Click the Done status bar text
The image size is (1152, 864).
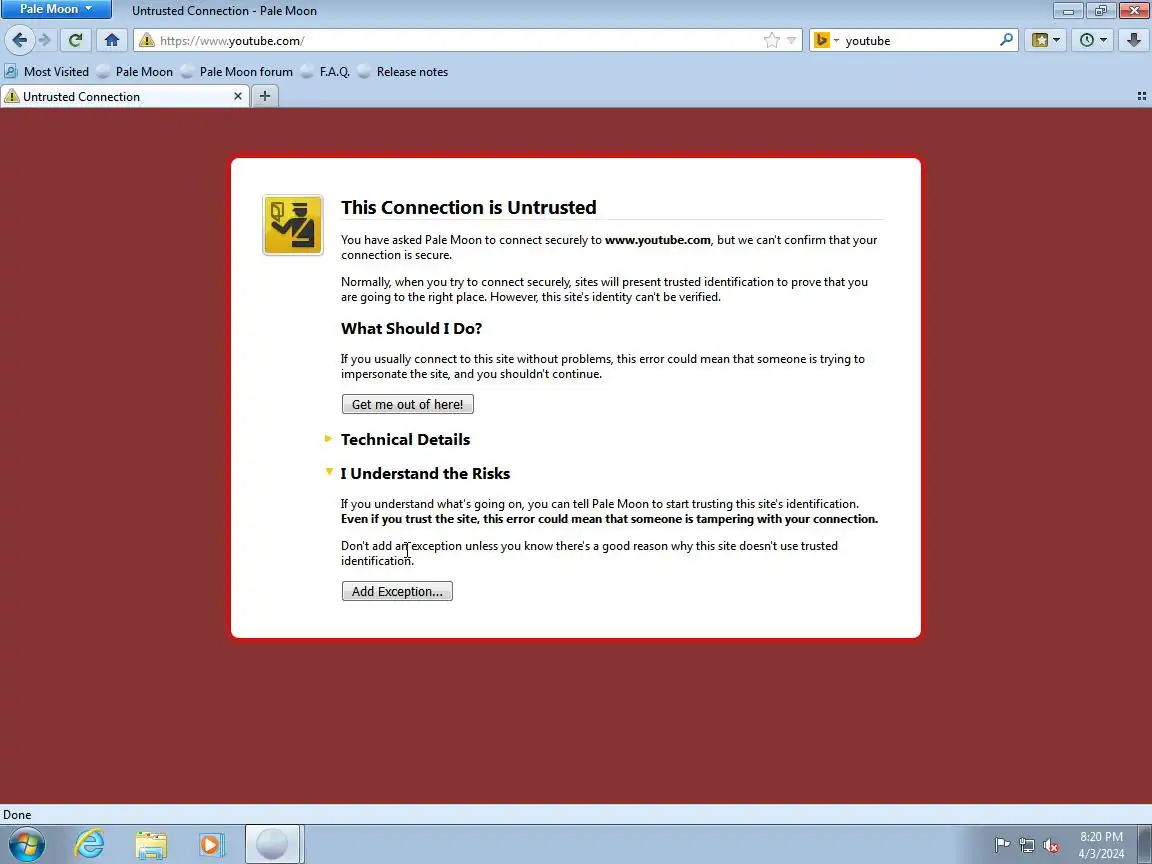17,815
